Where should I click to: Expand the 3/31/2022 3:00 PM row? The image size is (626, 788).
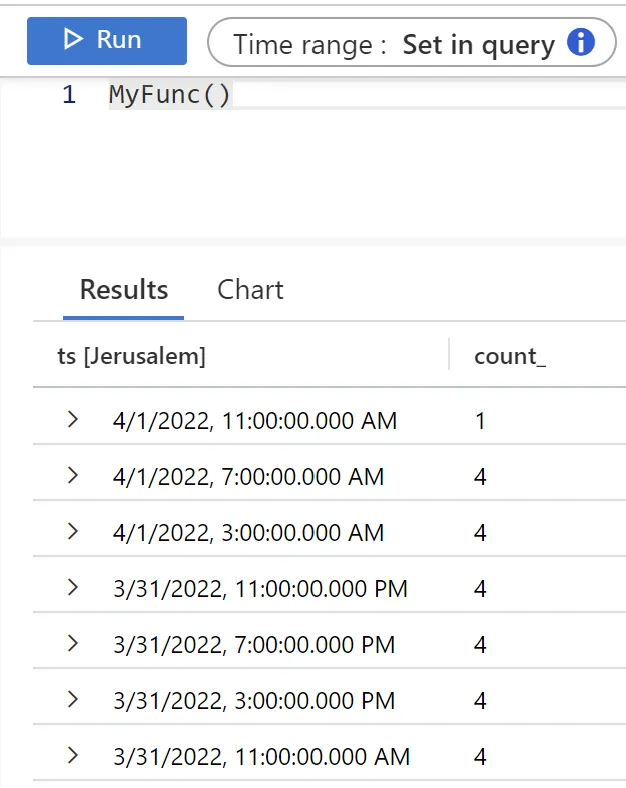pyautogui.click(x=72, y=700)
